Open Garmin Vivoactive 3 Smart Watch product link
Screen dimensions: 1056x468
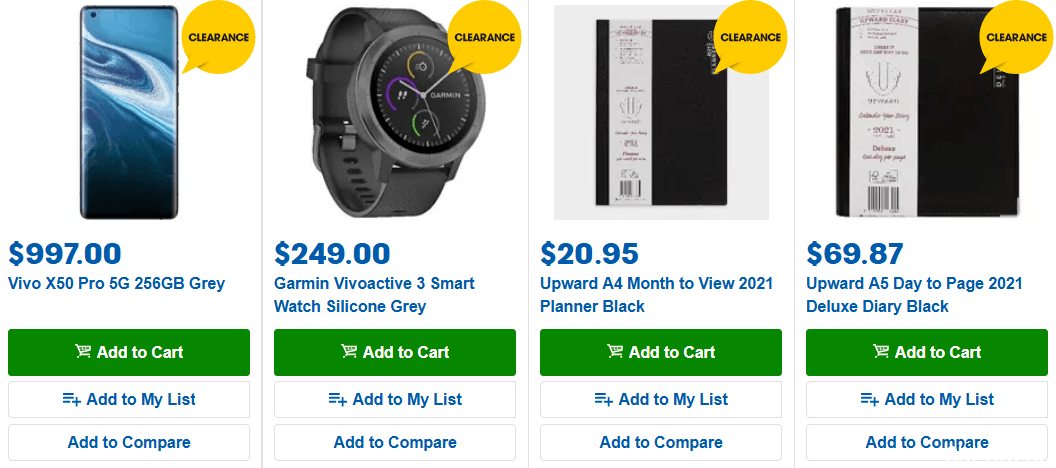point(374,295)
